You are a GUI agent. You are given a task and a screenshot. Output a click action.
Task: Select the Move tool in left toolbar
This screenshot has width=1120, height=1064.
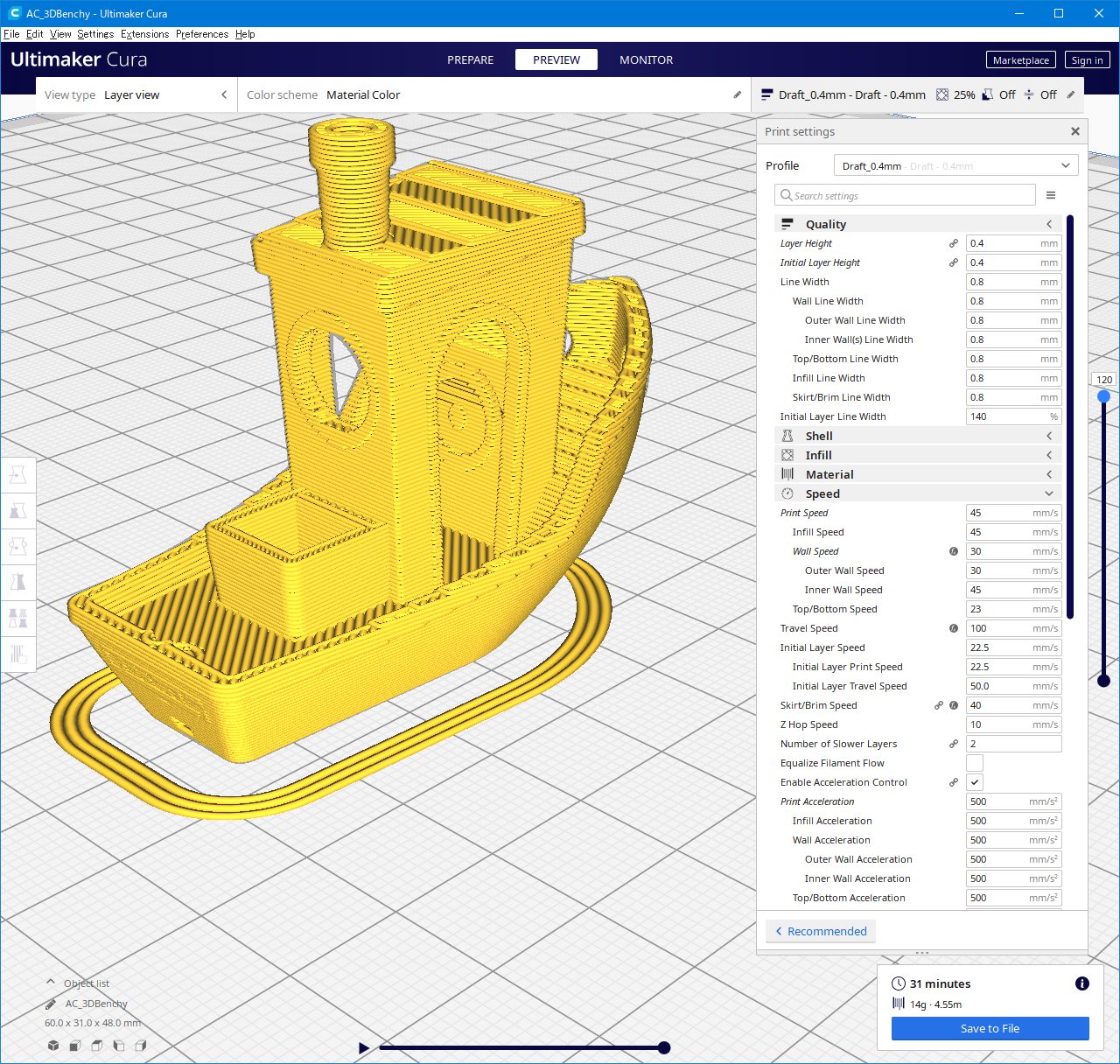(x=17, y=475)
